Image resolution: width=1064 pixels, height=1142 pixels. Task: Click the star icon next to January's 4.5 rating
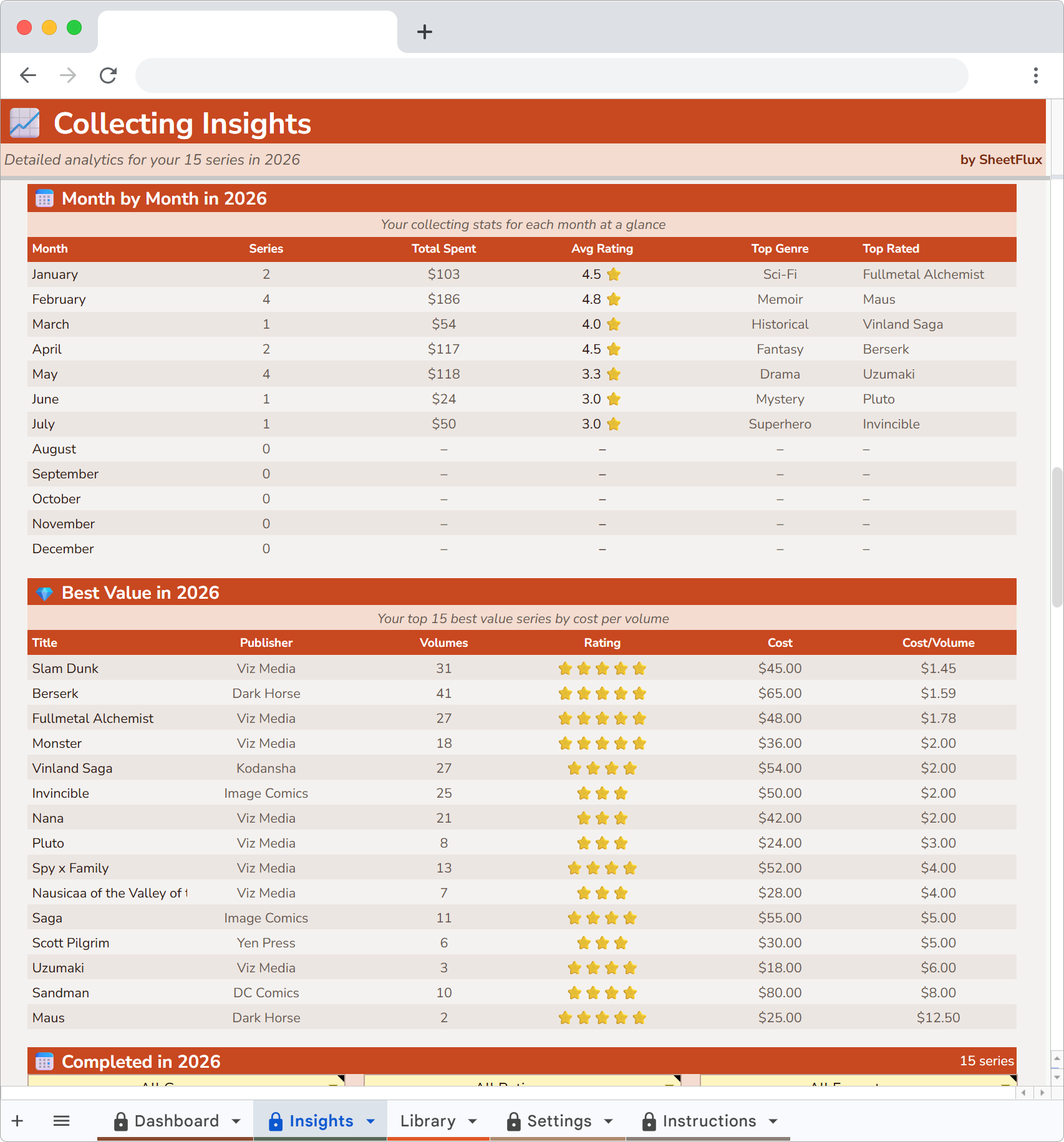tap(614, 274)
